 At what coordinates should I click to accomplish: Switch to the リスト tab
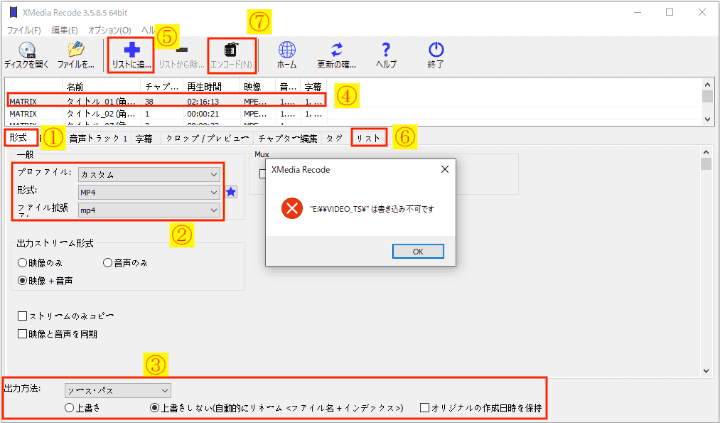click(x=369, y=138)
